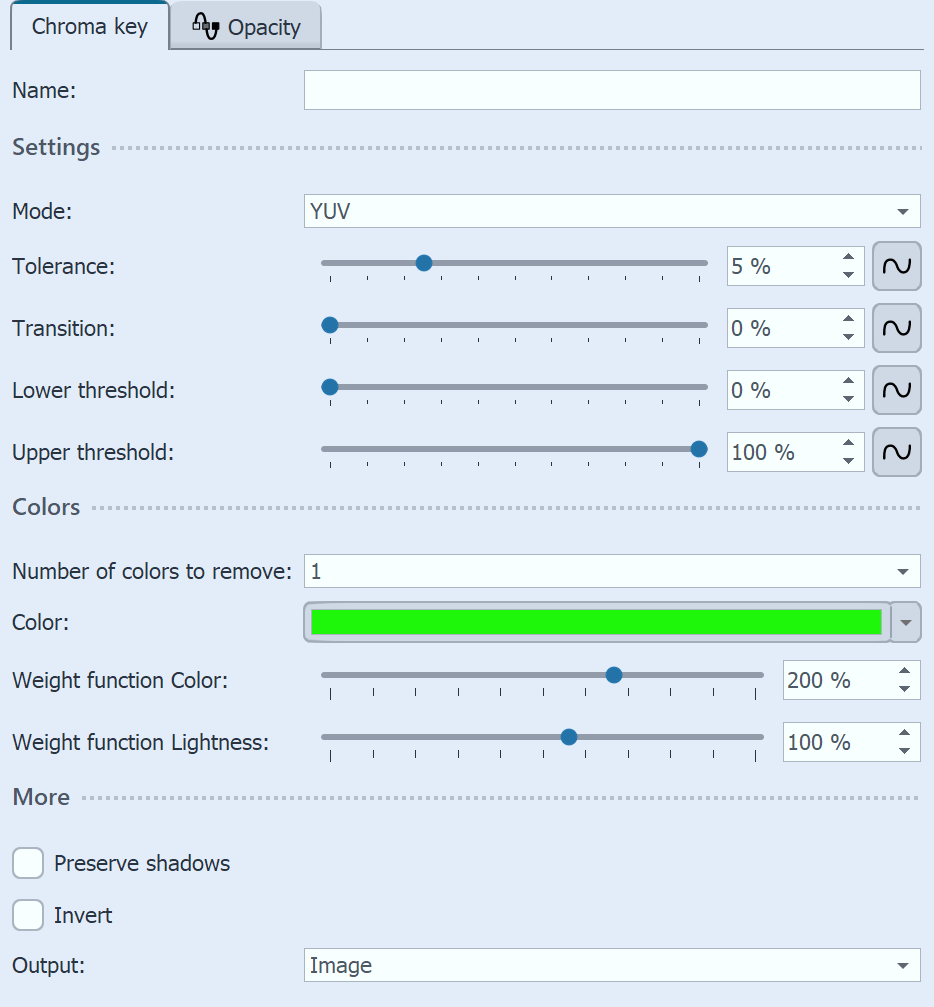The height and width of the screenshot is (1007, 934).
Task: Click the Weight function Color slider handle
Action: [613, 675]
